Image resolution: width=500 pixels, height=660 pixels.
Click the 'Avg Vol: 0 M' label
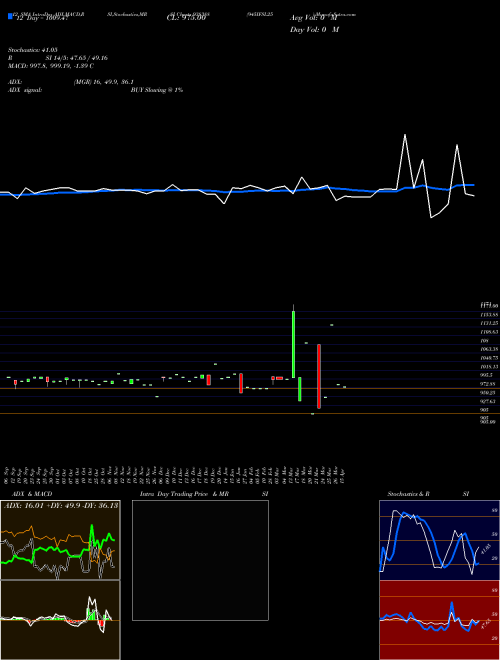(x=314, y=18)
